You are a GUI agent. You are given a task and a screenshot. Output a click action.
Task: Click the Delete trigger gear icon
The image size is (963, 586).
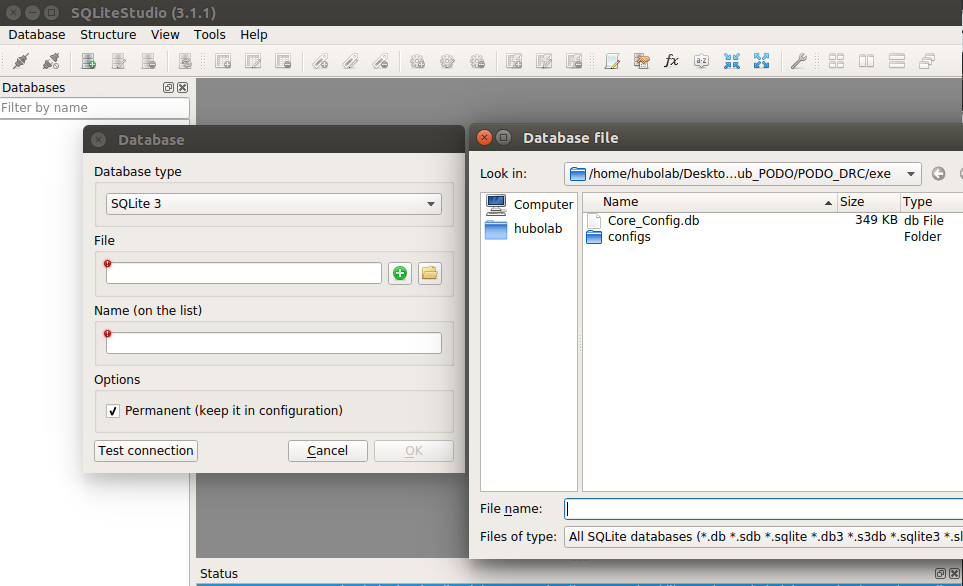(x=478, y=61)
